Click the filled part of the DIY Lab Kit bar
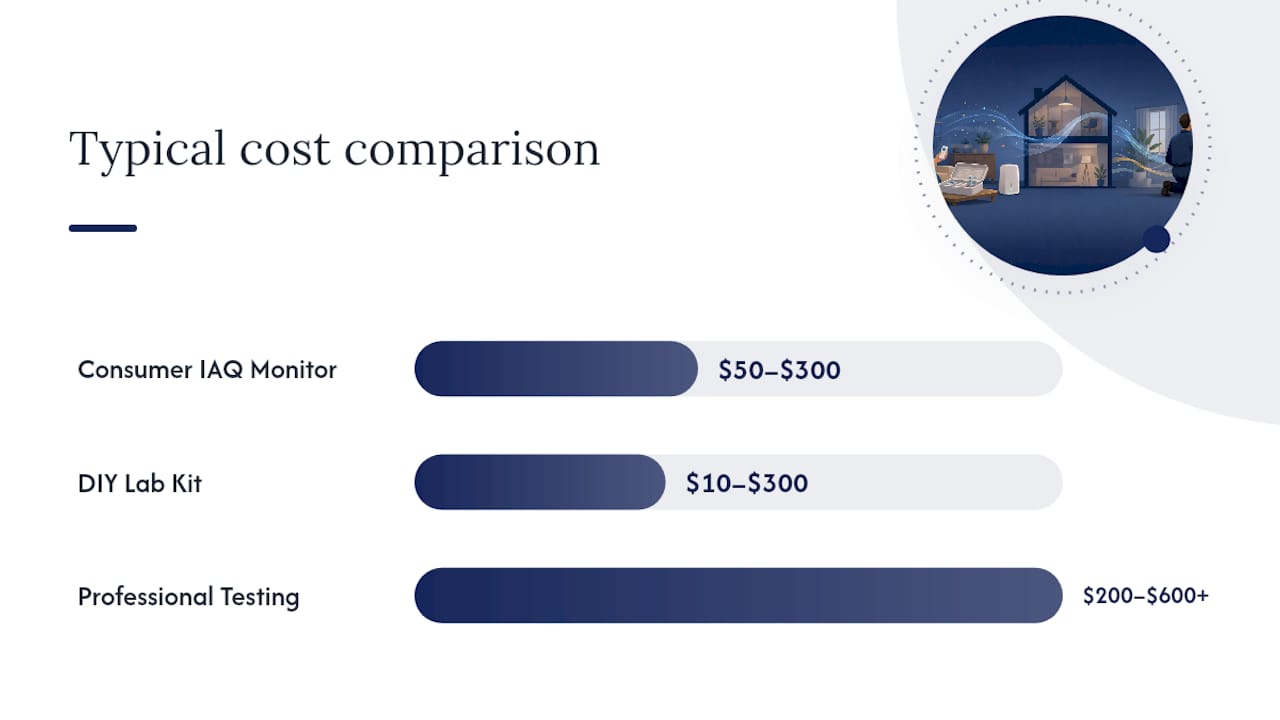This screenshot has width=1280, height=720. pyautogui.click(x=540, y=482)
